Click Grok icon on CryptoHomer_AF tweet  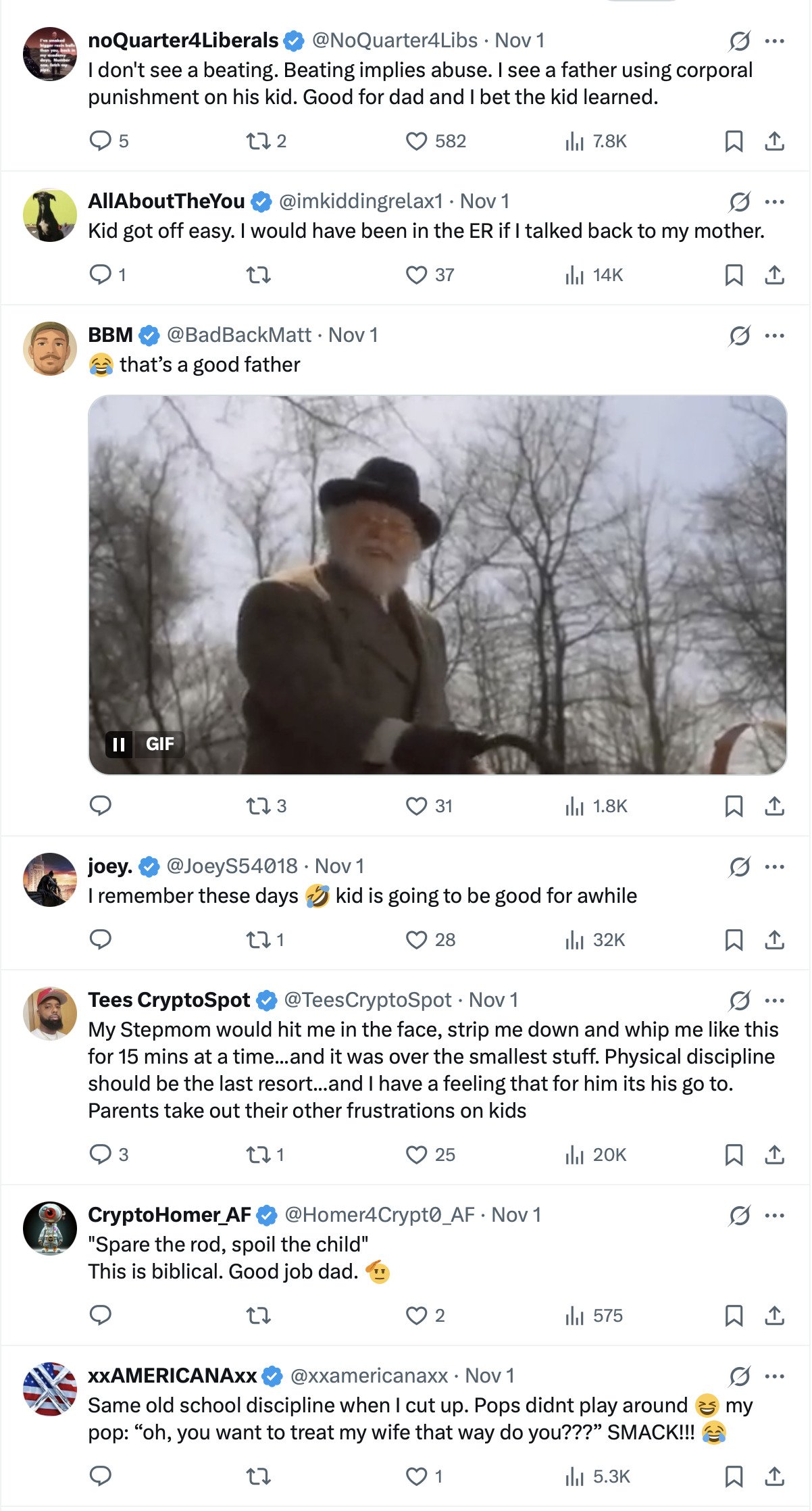click(x=740, y=1215)
